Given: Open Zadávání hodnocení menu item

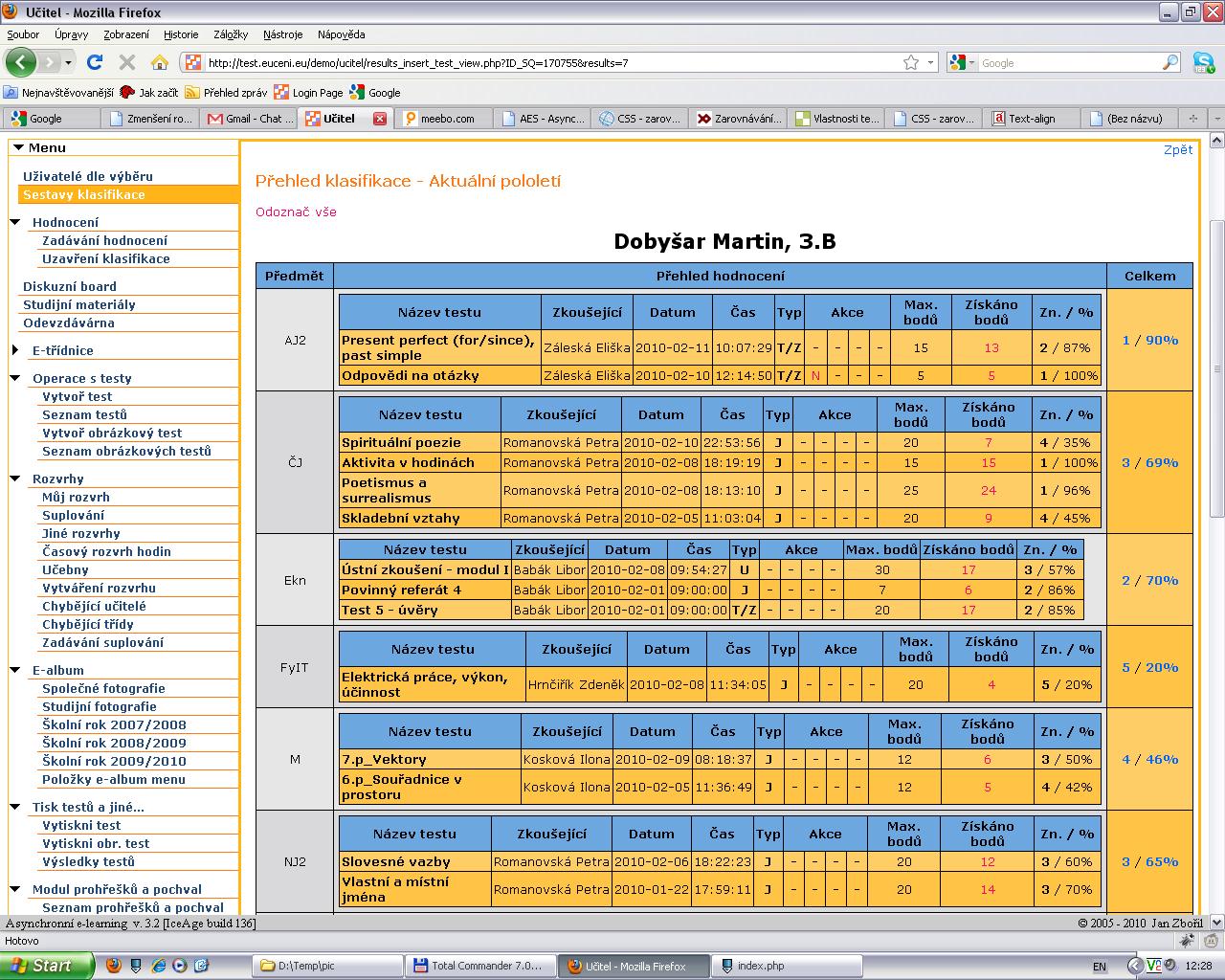Looking at the screenshot, I should pyautogui.click(x=104, y=240).
